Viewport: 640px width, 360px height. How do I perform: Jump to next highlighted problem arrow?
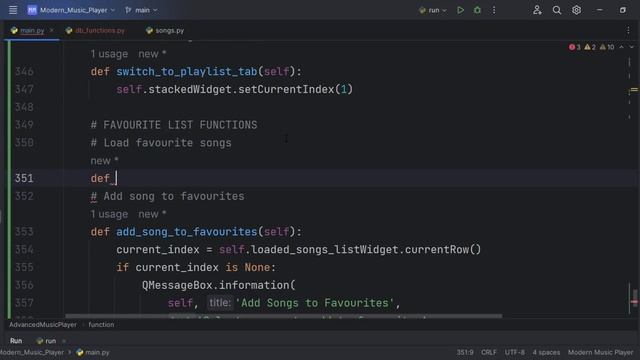coord(631,47)
